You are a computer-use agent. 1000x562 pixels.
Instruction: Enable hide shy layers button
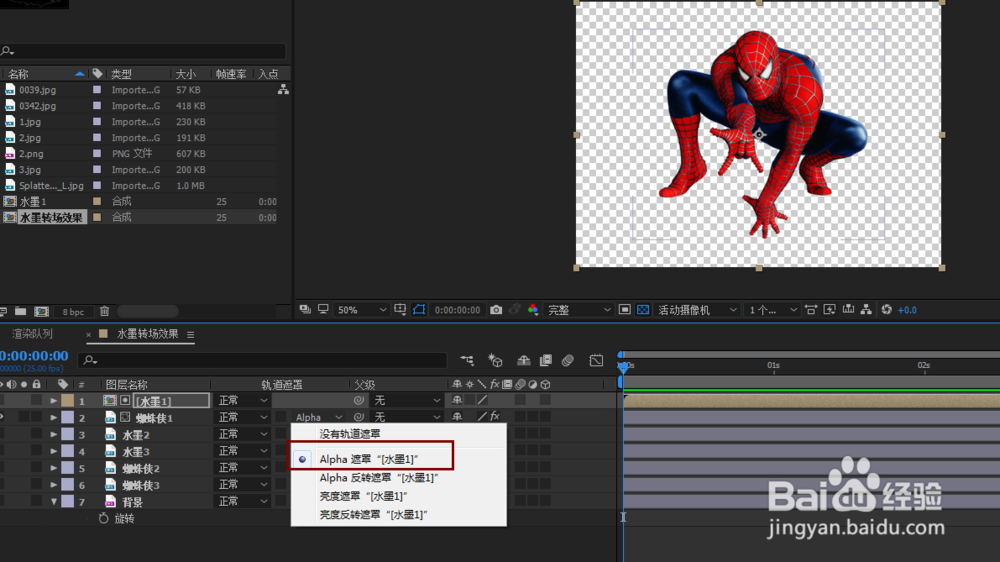coord(524,360)
